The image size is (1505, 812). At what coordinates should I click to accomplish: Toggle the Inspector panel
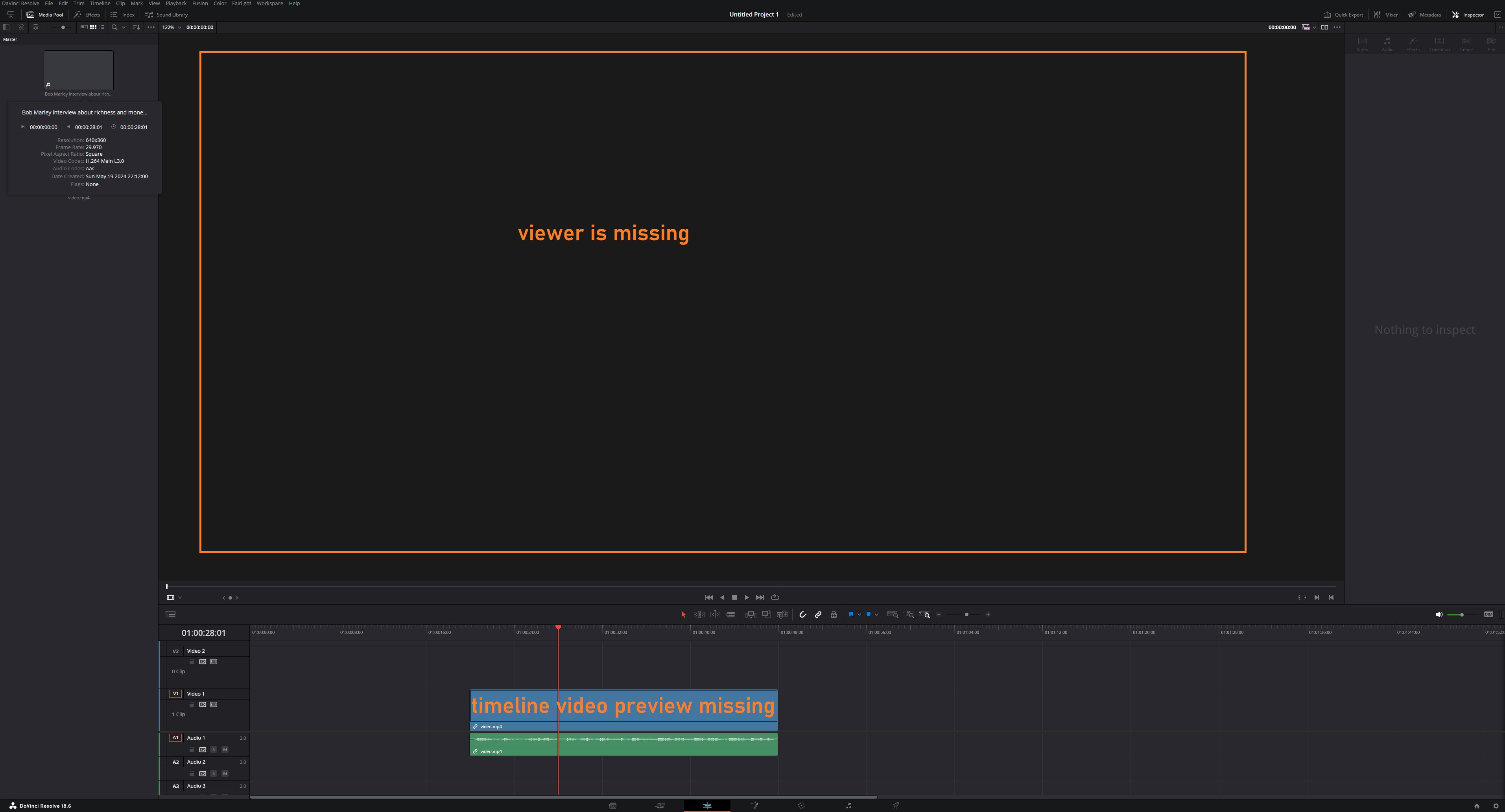(1468, 15)
